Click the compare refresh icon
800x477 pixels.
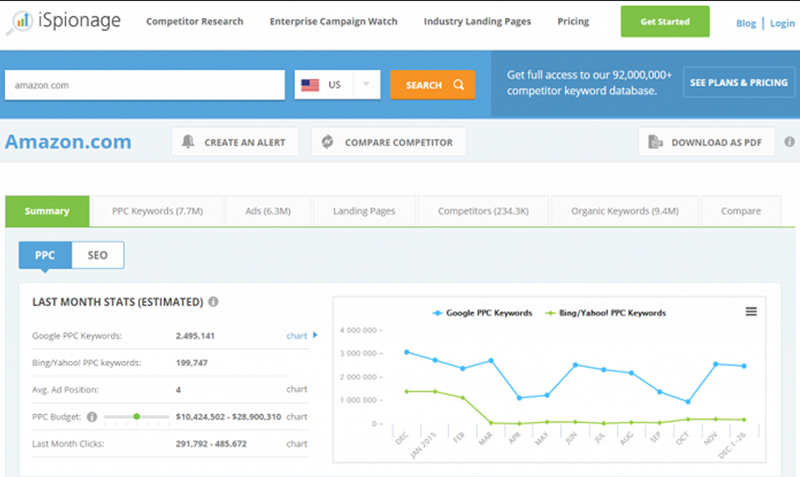coord(328,142)
